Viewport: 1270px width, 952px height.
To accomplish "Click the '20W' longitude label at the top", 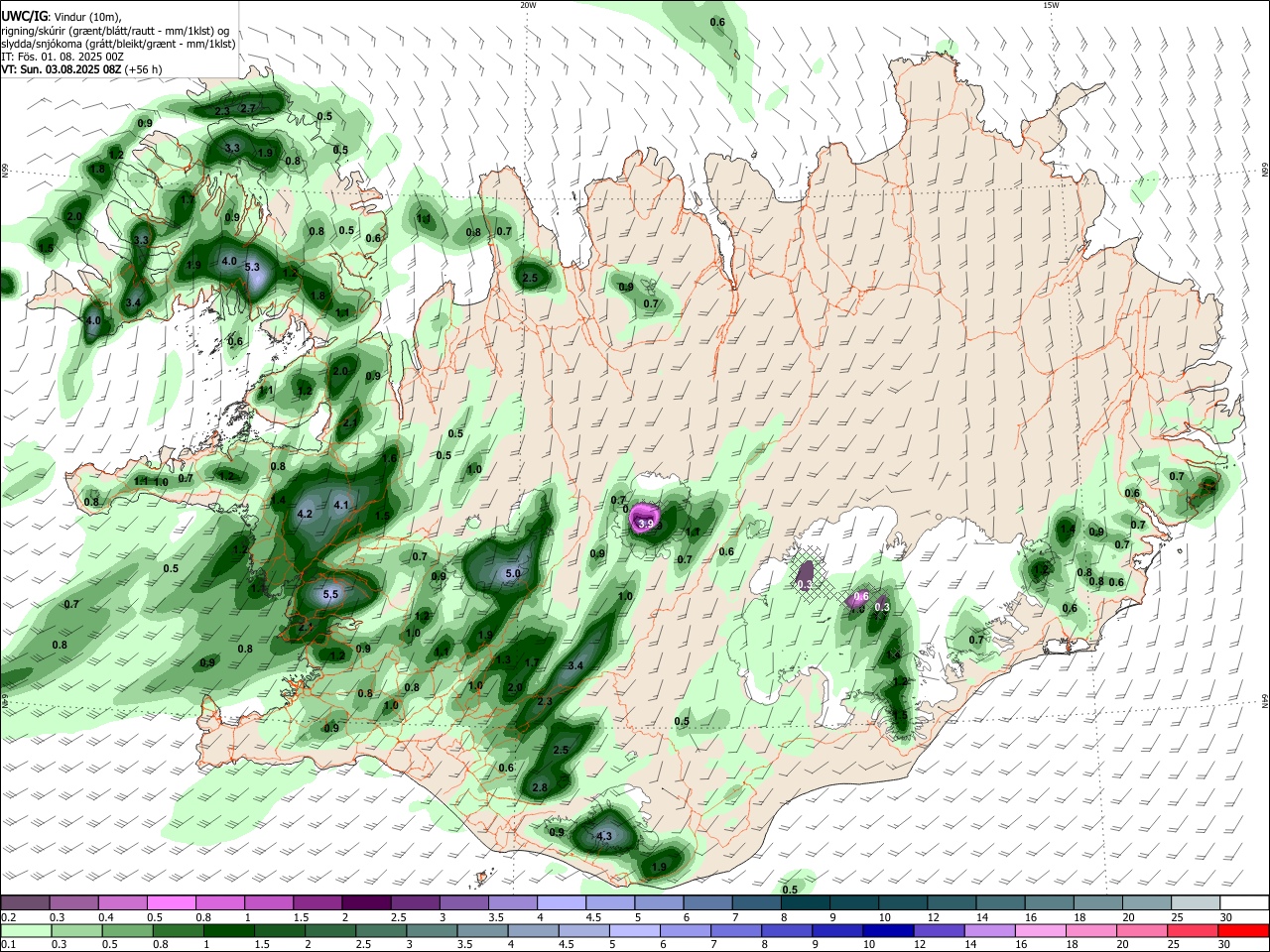I will [528, 5].
